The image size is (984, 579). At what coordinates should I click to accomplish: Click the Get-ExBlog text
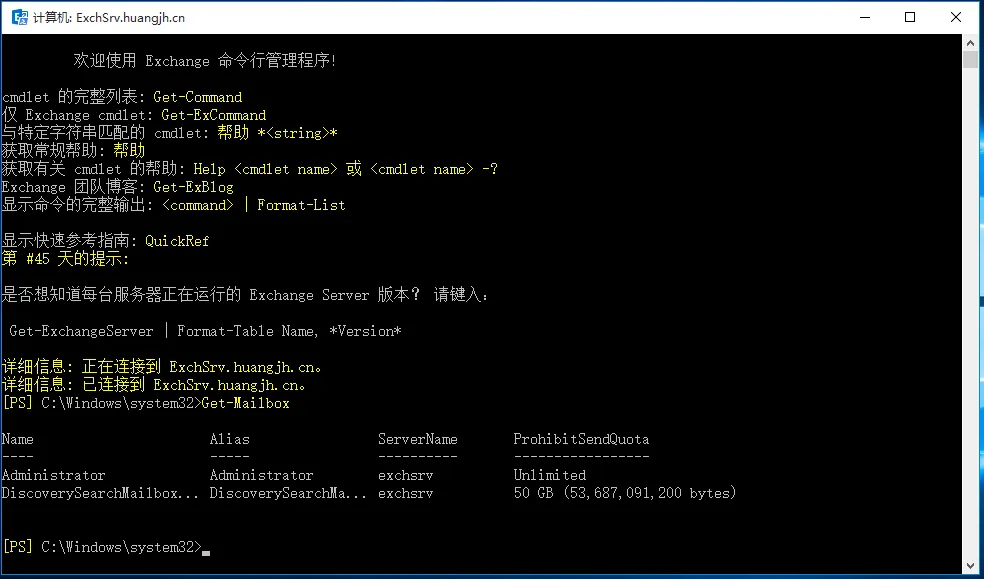(x=193, y=187)
